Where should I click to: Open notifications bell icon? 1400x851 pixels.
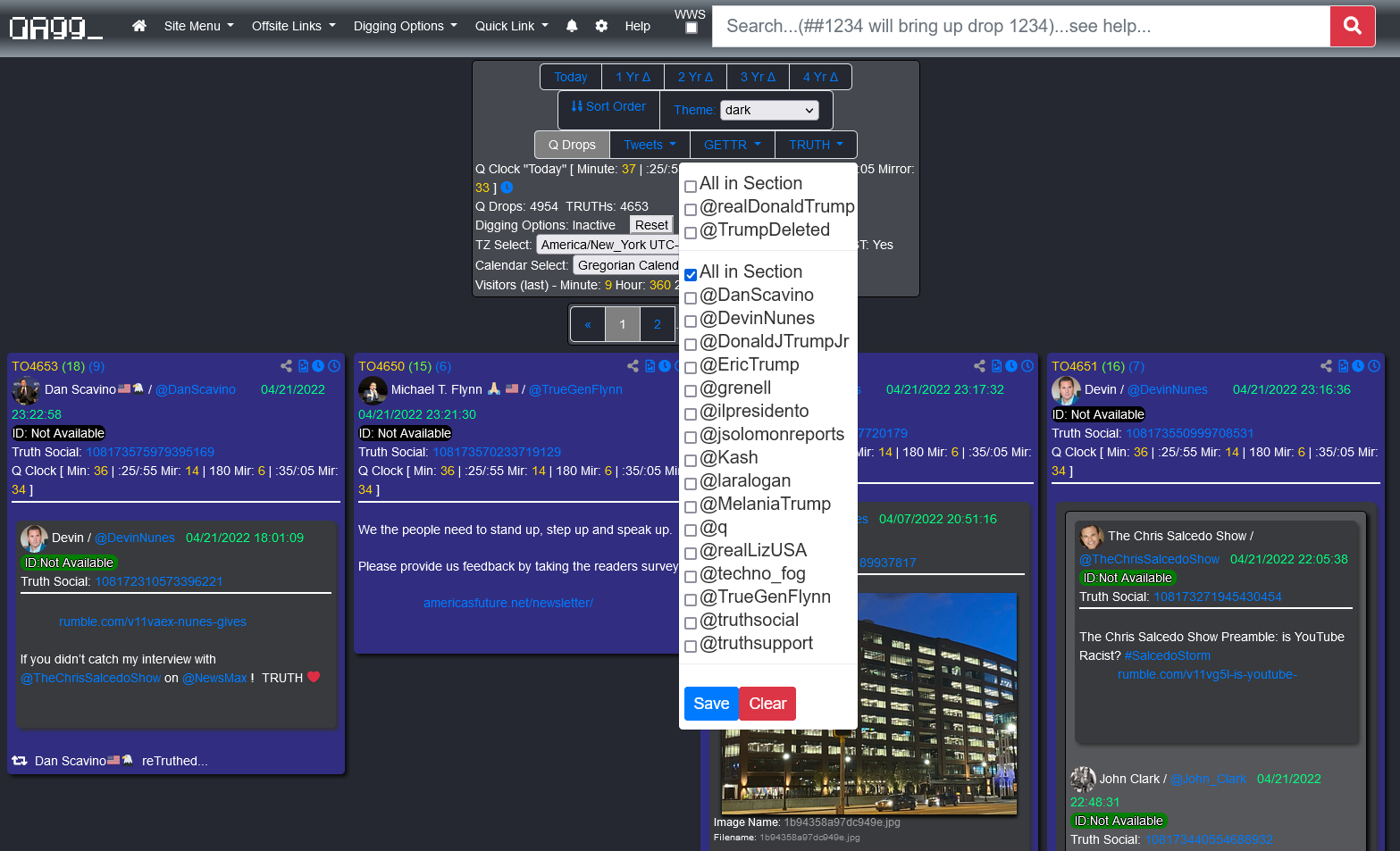pyautogui.click(x=572, y=26)
